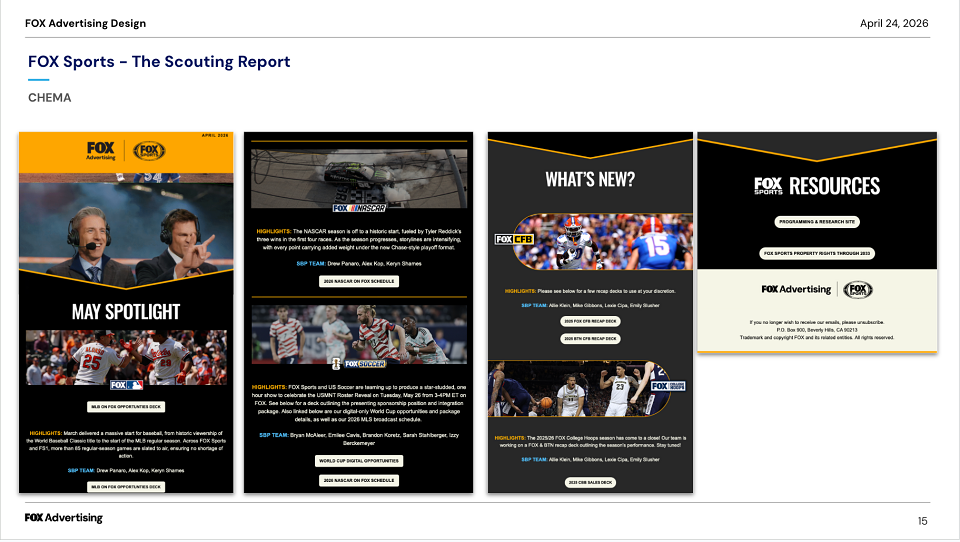Viewport: 960px width, 542px height.
Task: Click title 'FOX Sports – The Scouting Report'
Action: tap(159, 62)
